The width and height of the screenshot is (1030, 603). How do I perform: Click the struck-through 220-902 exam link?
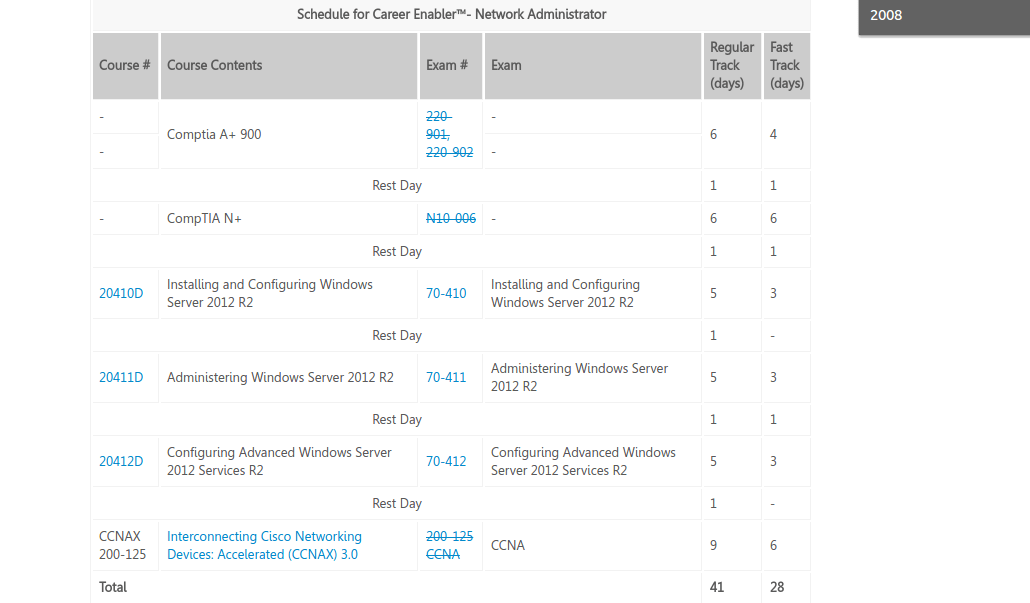[x=449, y=153]
